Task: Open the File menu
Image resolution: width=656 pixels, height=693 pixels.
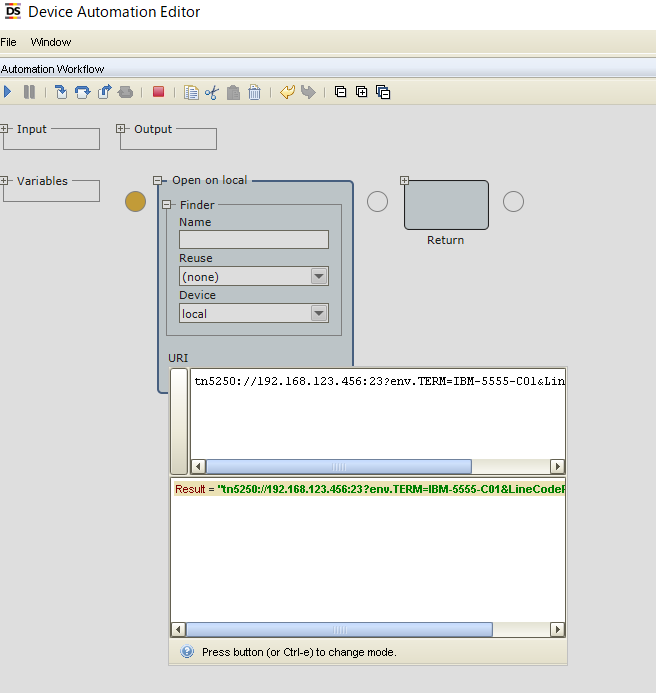Action: (9, 42)
